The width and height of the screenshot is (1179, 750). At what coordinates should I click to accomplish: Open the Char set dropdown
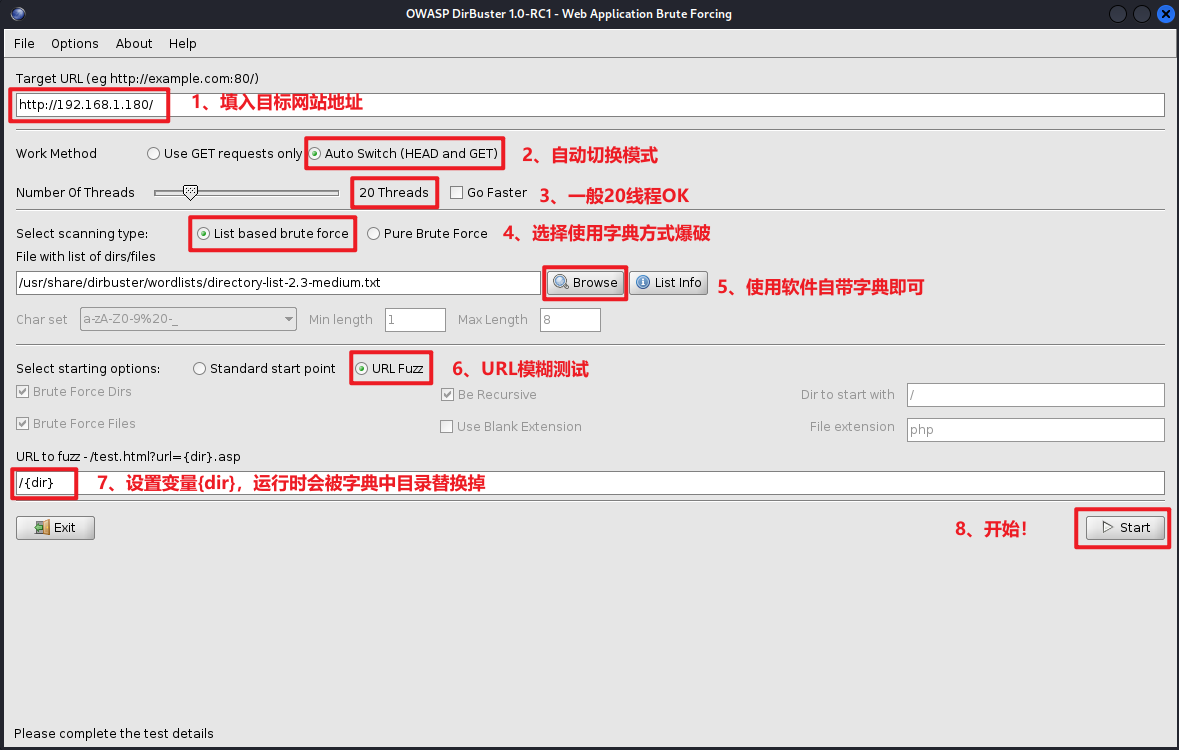(188, 319)
